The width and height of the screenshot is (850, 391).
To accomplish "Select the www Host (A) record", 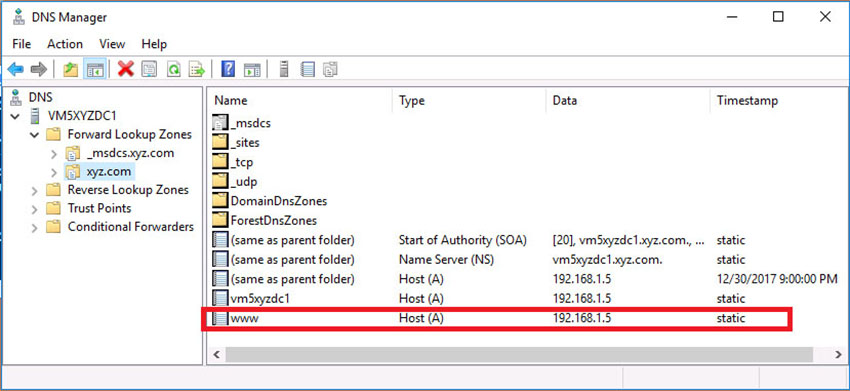I will (497, 318).
